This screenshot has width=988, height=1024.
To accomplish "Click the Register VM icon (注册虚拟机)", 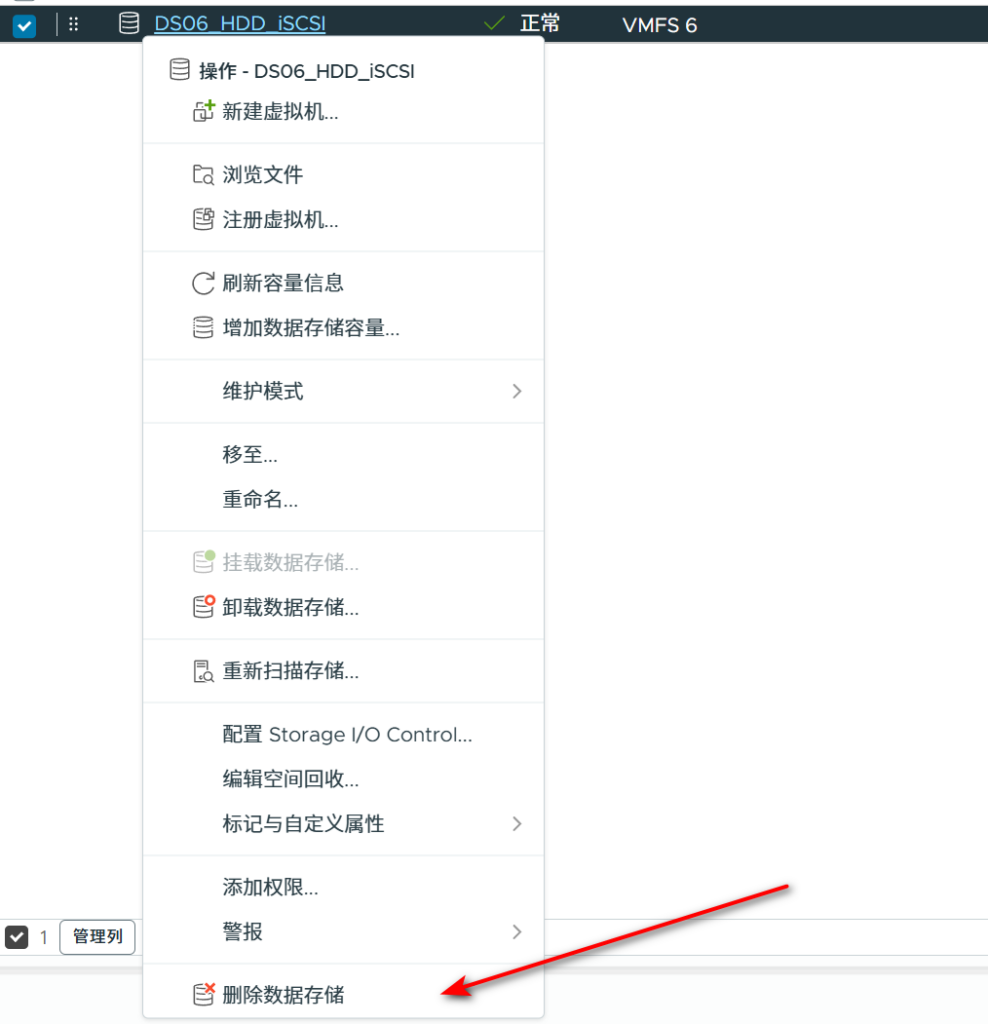I will point(203,219).
